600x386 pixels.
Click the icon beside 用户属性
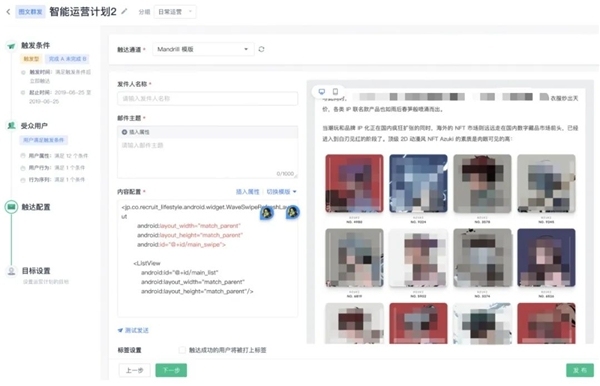click(23, 156)
